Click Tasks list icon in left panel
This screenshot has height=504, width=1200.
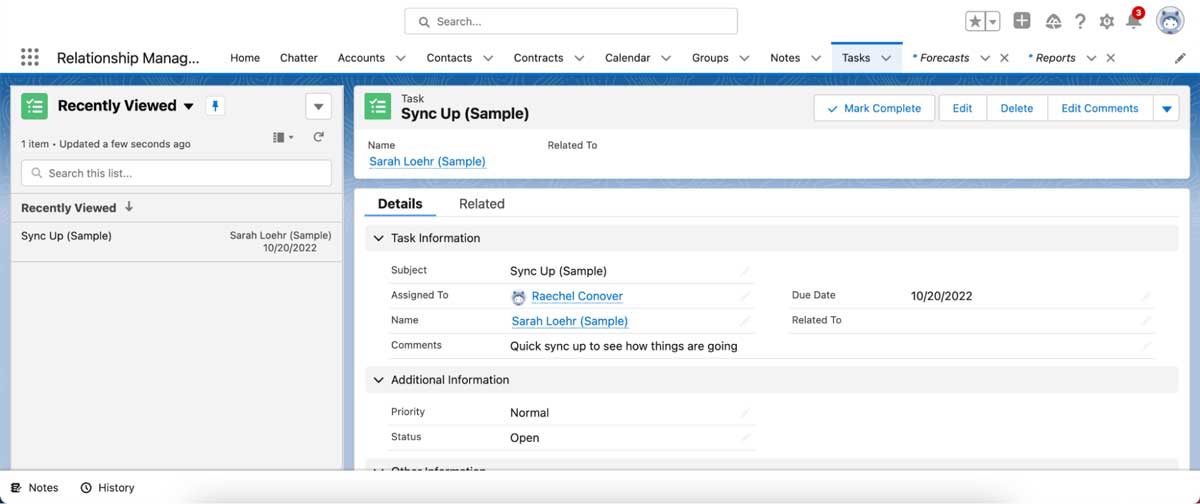(34, 106)
